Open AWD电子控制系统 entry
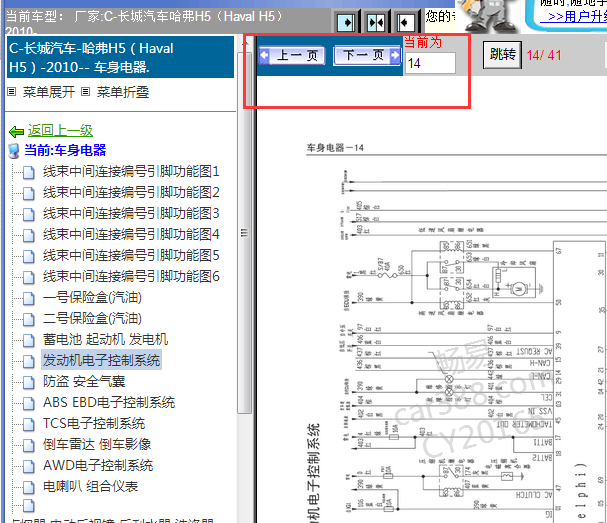 [x=98, y=465]
